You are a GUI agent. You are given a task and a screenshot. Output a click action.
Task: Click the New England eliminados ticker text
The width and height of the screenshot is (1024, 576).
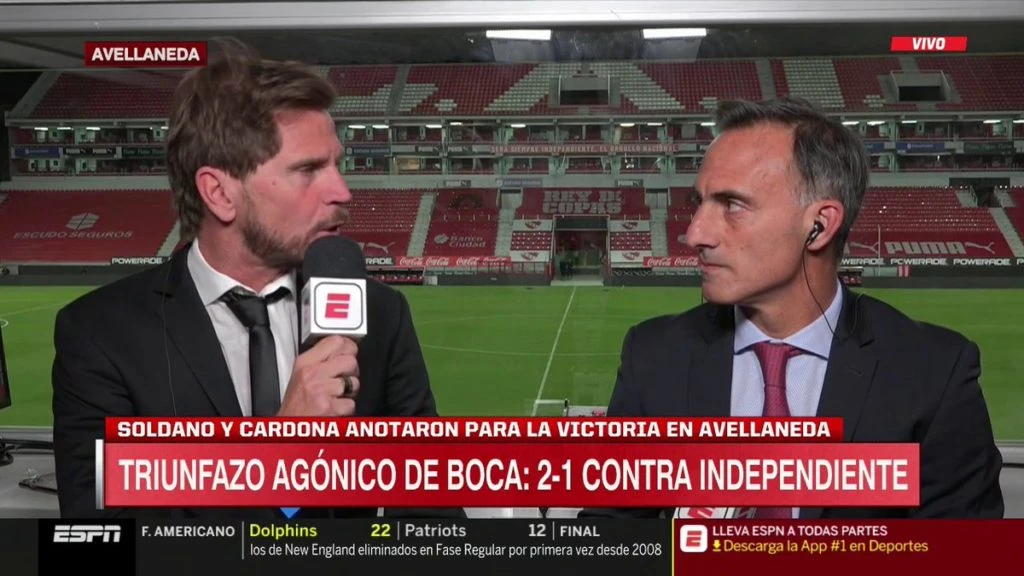[456, 550]
